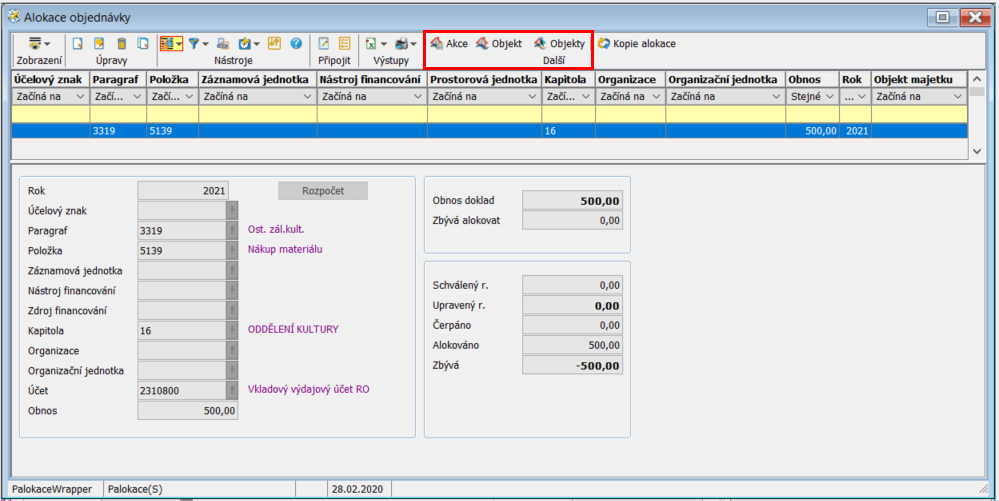Click the Objekty toolbar button
The image size is (999, 501).
pyautogui.click(x=559, y=44)
